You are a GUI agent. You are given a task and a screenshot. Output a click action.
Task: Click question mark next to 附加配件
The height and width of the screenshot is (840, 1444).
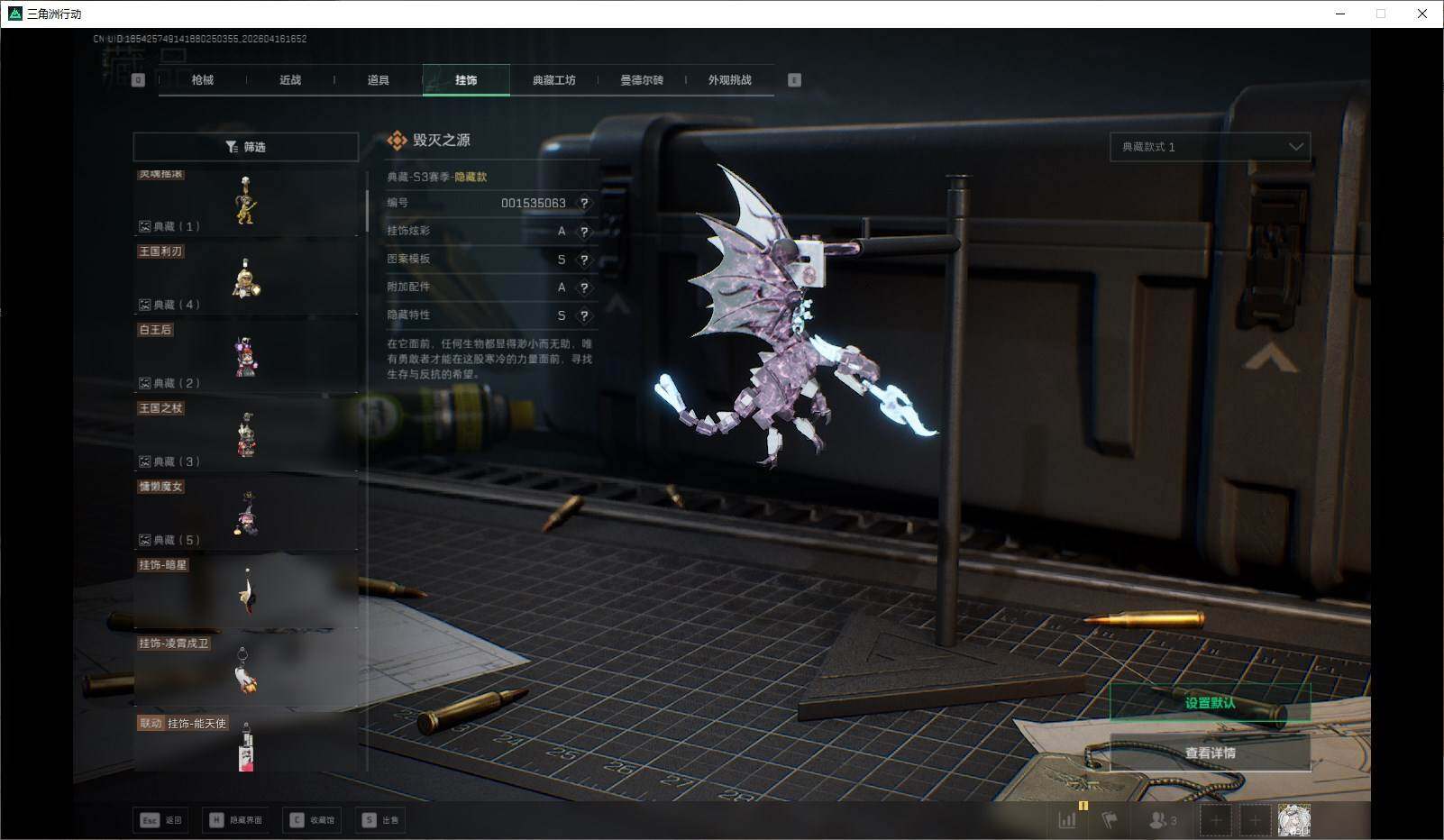coord(584,288)
